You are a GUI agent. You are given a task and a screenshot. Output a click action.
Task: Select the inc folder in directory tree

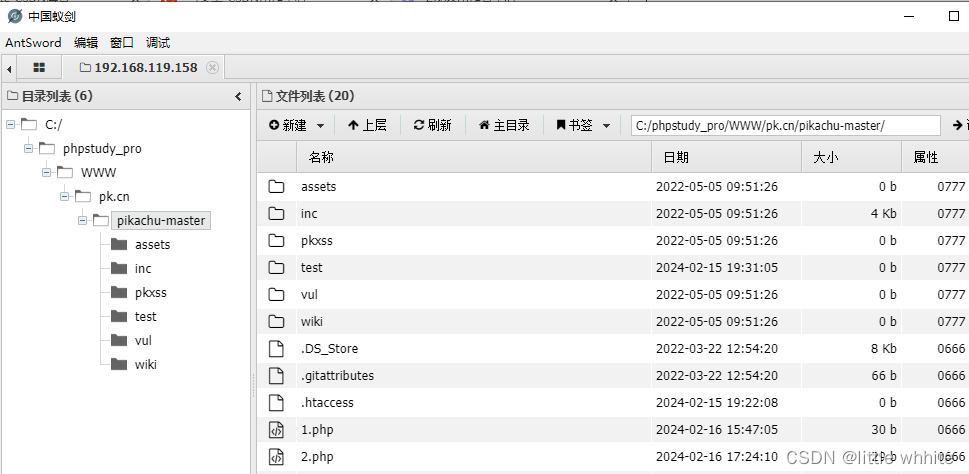click(143, 269)
